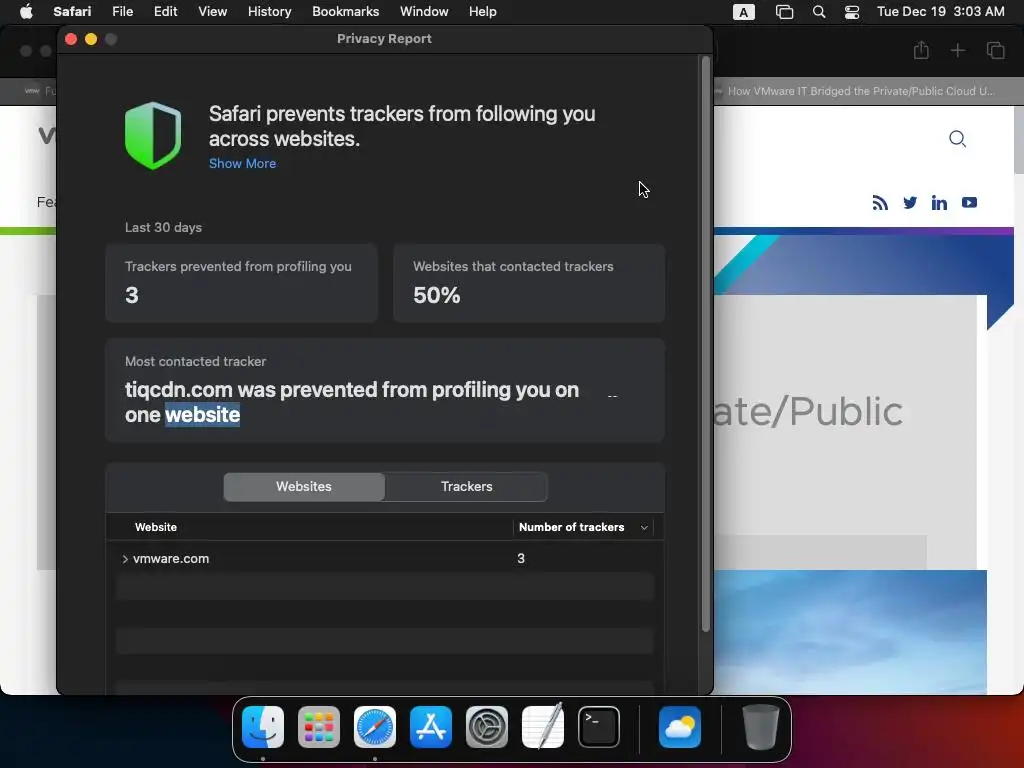Open the Safari menu
This screenshot has width=1024, height=768.
72,12
